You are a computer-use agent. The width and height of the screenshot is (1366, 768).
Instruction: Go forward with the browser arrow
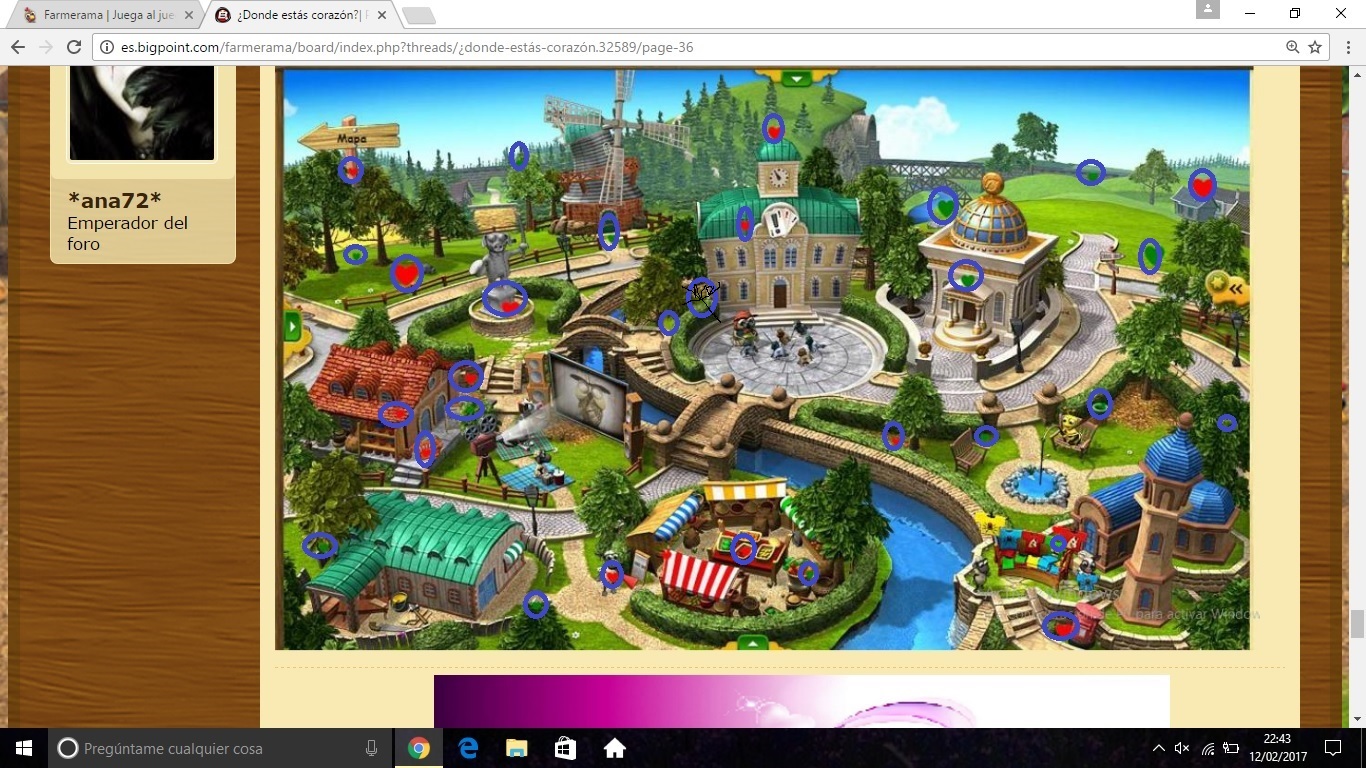tap(46, 47)
